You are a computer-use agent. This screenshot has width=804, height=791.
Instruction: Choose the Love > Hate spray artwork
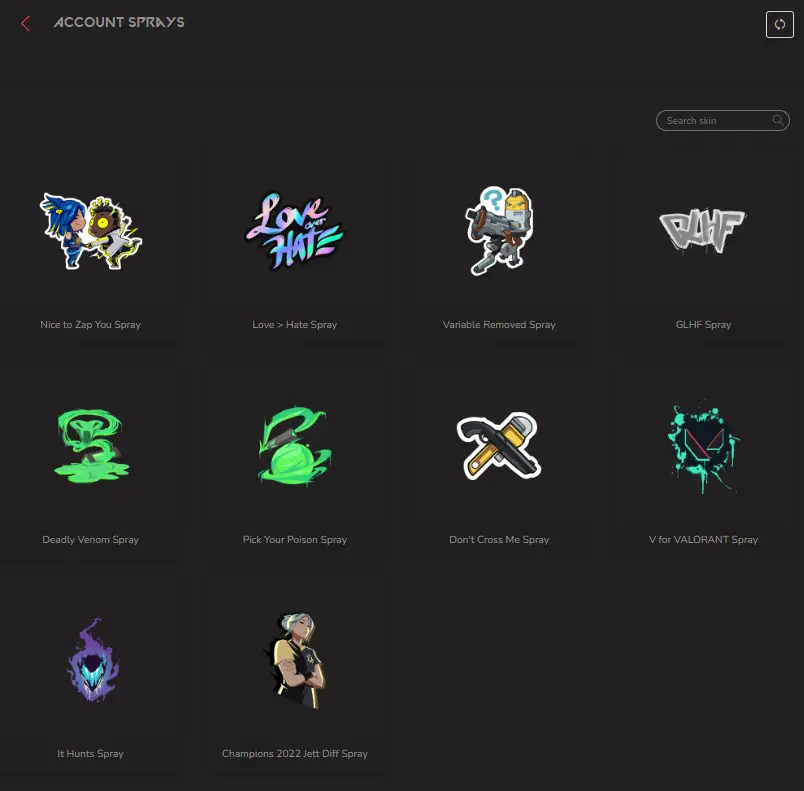295,232
